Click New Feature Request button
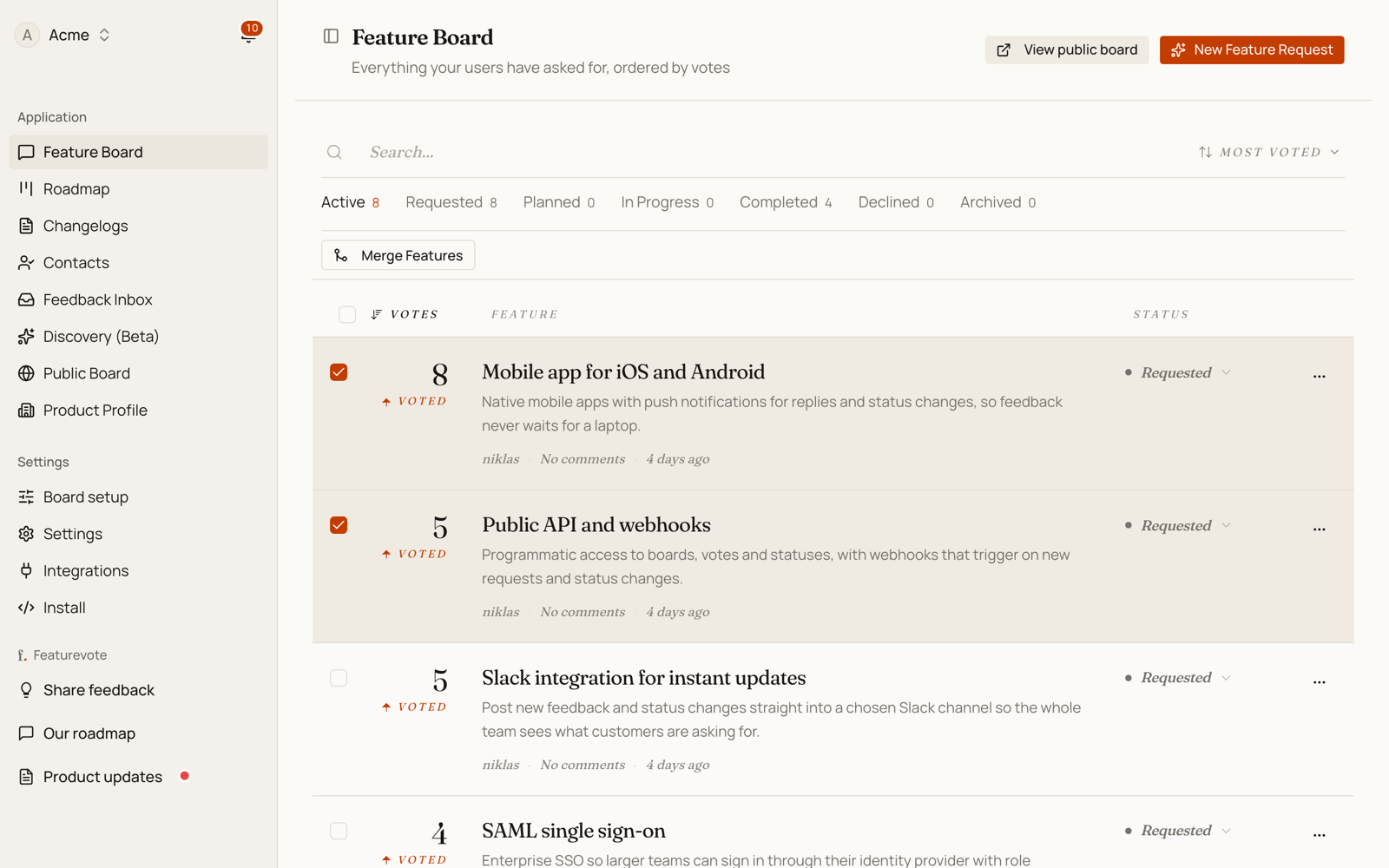The width and height of the screenshot is (1389, 868). click(x=1252, y=49)
